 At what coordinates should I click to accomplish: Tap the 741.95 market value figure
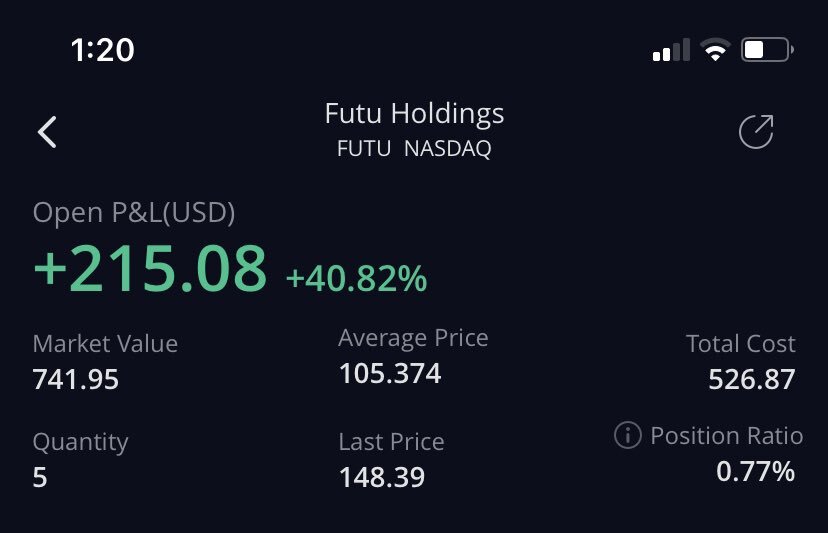(x=76, y=379)
